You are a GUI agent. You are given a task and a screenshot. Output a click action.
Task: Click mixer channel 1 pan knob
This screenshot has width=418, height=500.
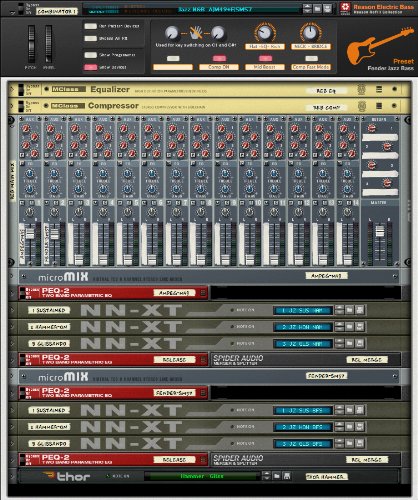pos(30,212)
